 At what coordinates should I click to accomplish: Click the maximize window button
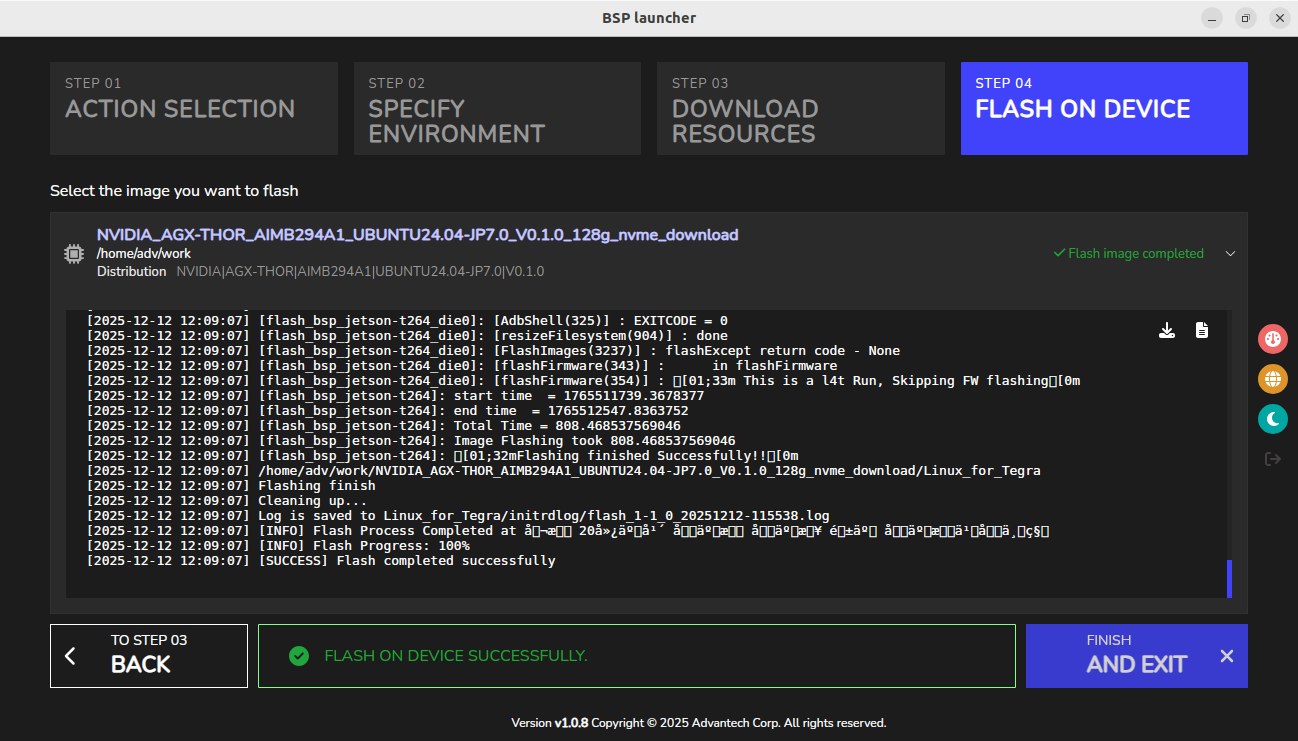pos(1245,18)
